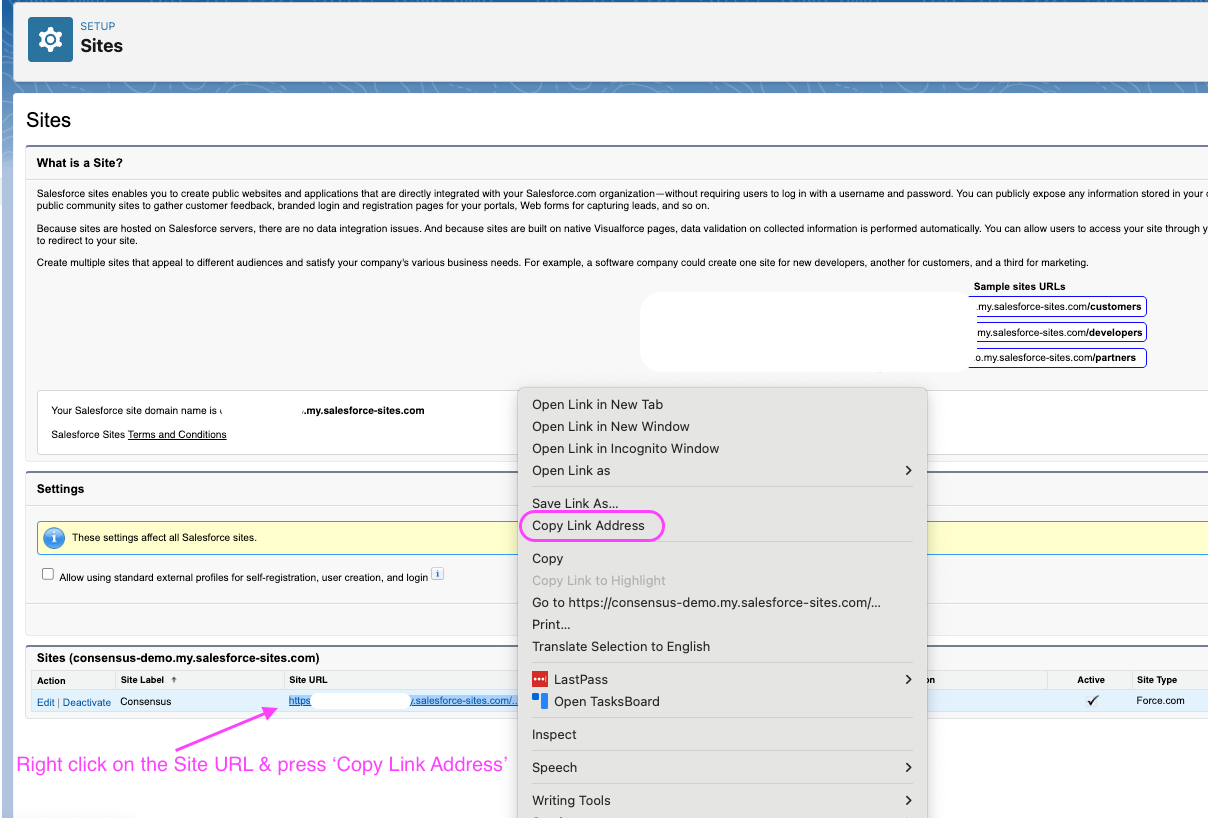This screenshot has height=818, width=1208.
Task: Click the Site URL column header
Action: coord(308,680)
